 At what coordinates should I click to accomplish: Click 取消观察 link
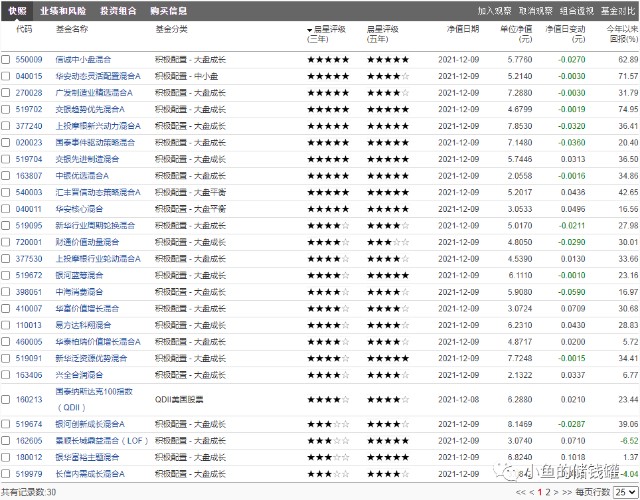(536, 11)
